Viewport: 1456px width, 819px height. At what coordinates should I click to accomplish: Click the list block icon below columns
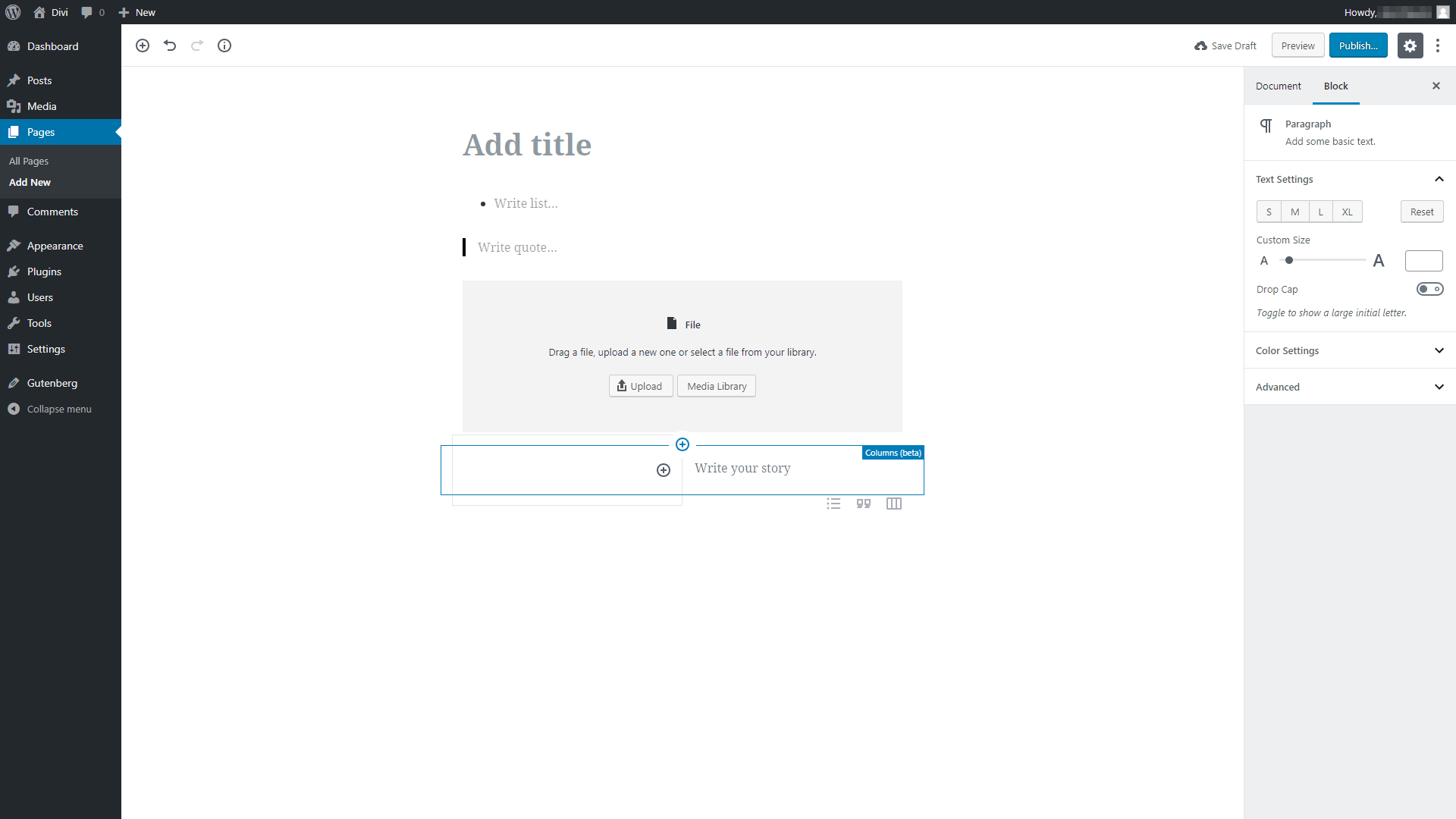click(834, 503)
